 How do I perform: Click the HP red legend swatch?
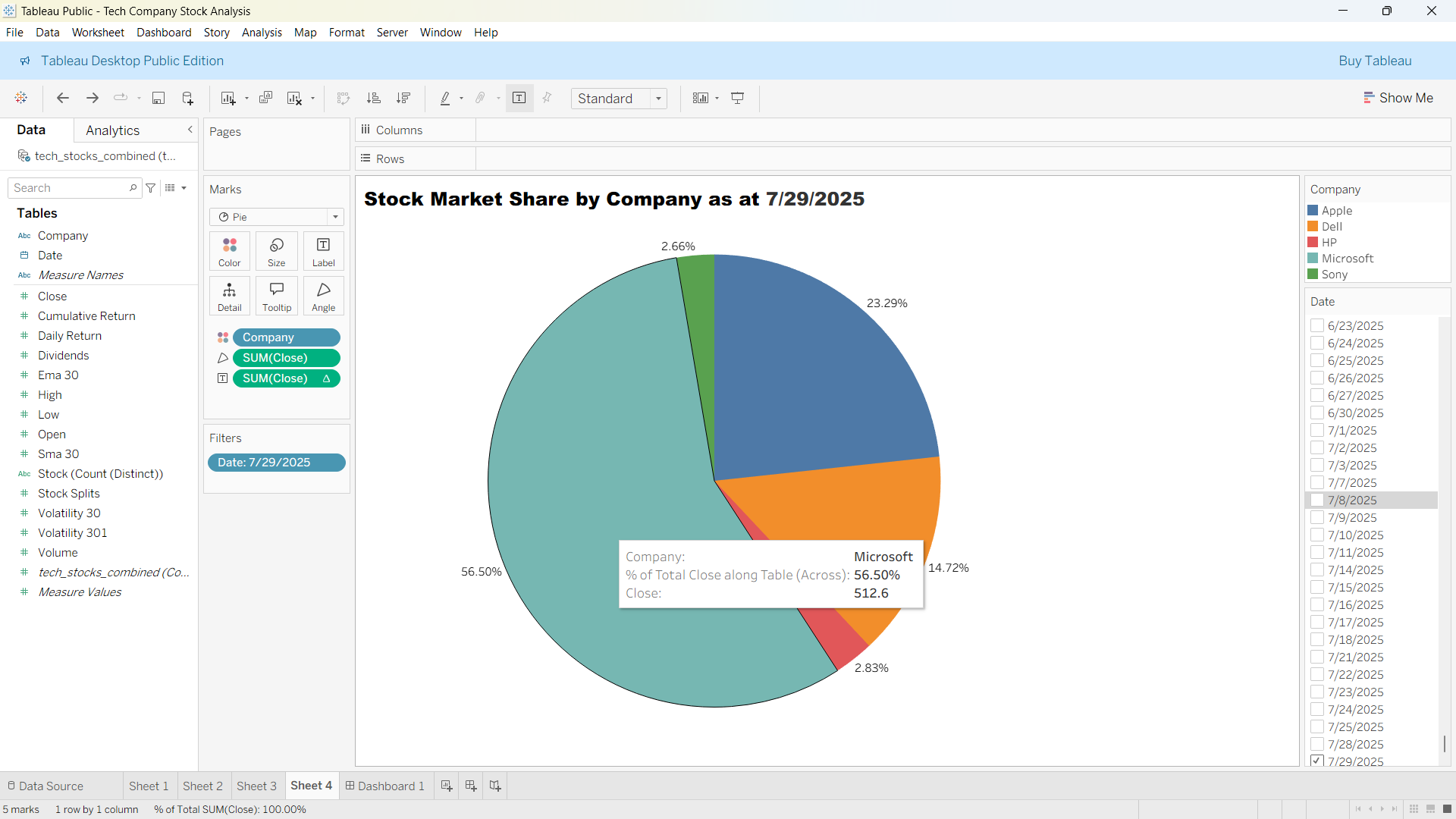[x=1313, y=243]
